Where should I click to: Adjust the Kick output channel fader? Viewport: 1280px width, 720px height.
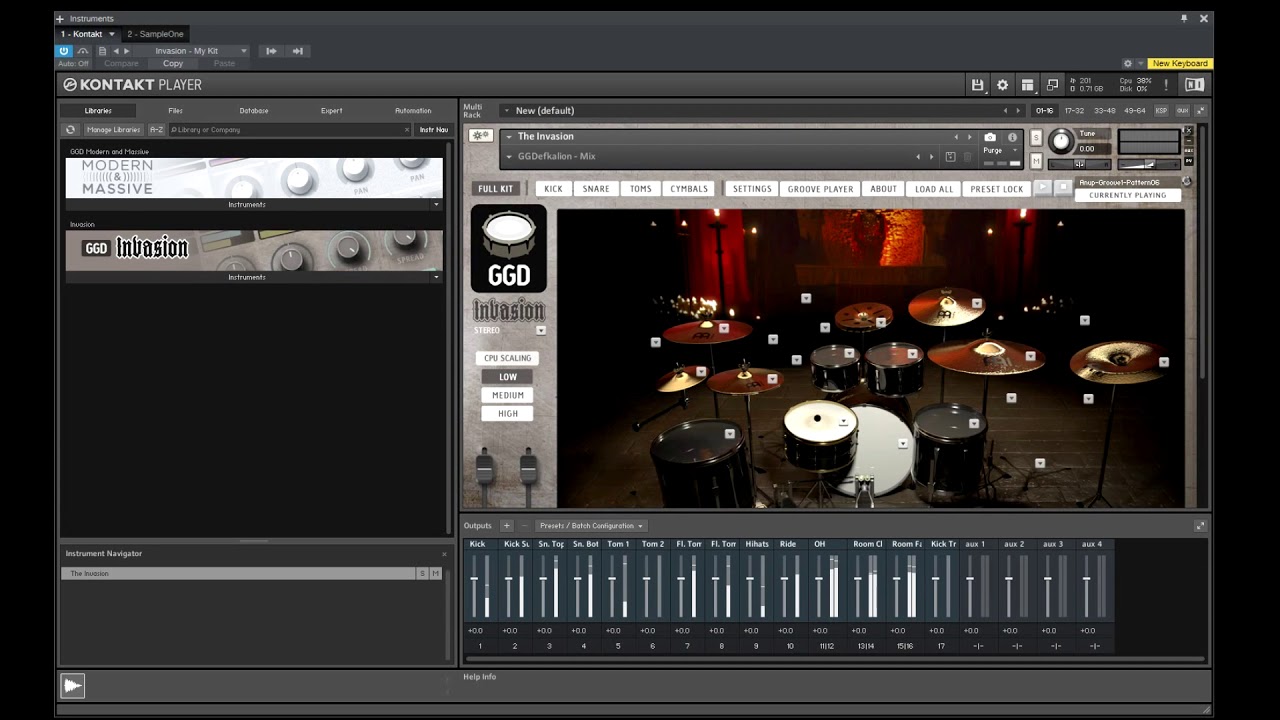pyautogui.click(x=475, y=580)
